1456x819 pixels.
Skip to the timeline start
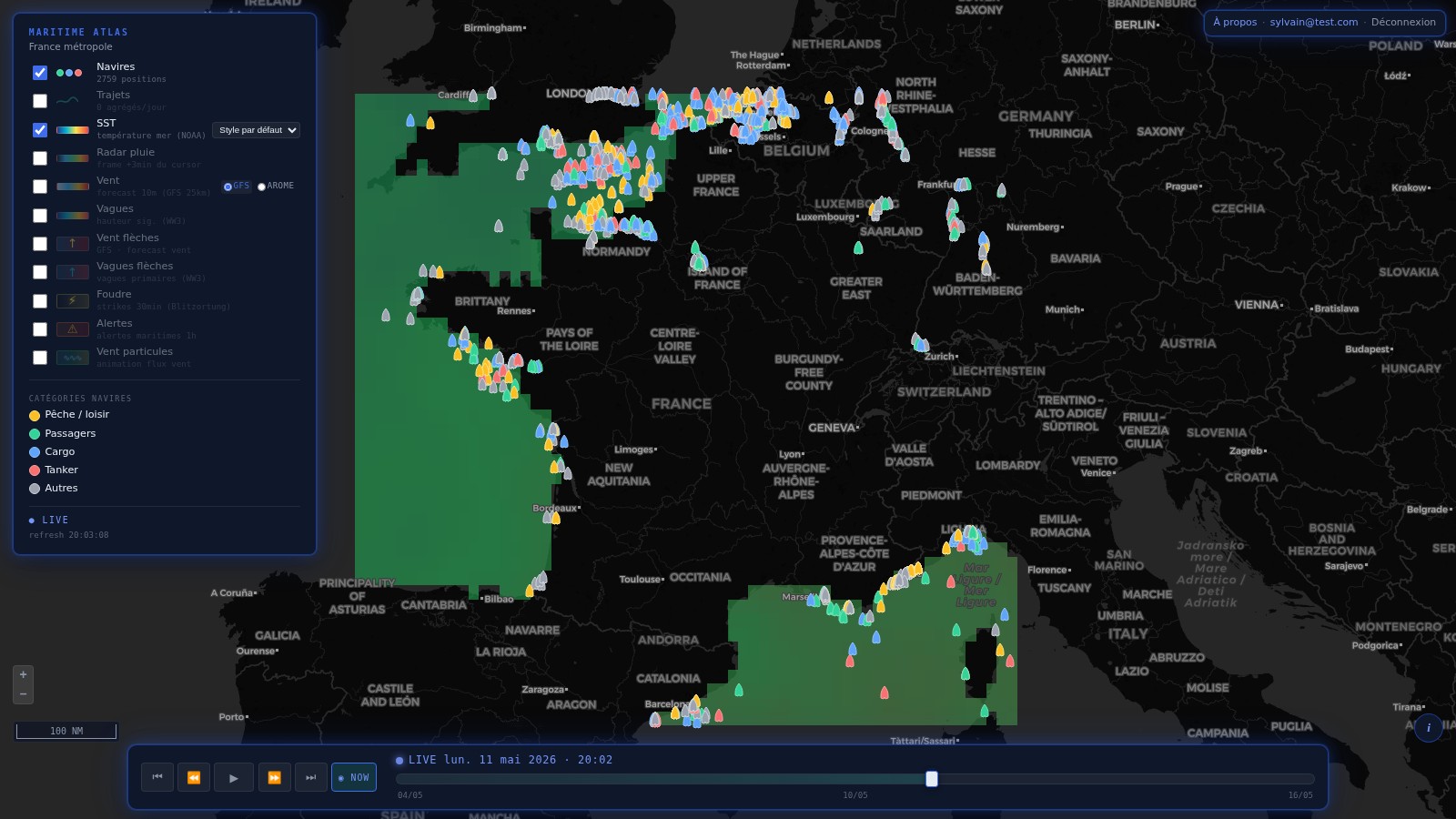tap(157, 777)
